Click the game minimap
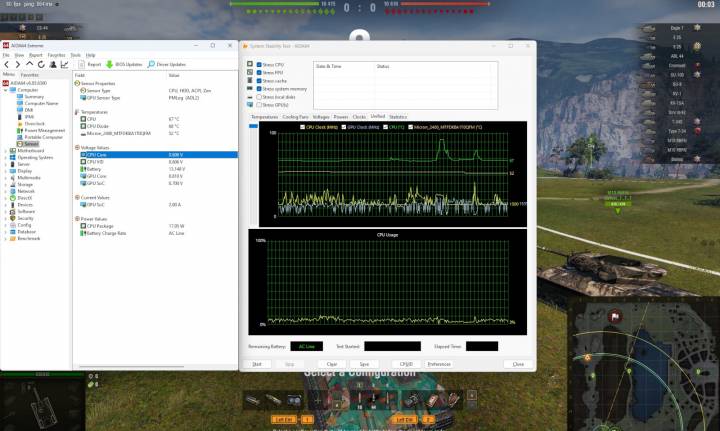The height and width of the screenshot is (431, 720). coord(643,365)
